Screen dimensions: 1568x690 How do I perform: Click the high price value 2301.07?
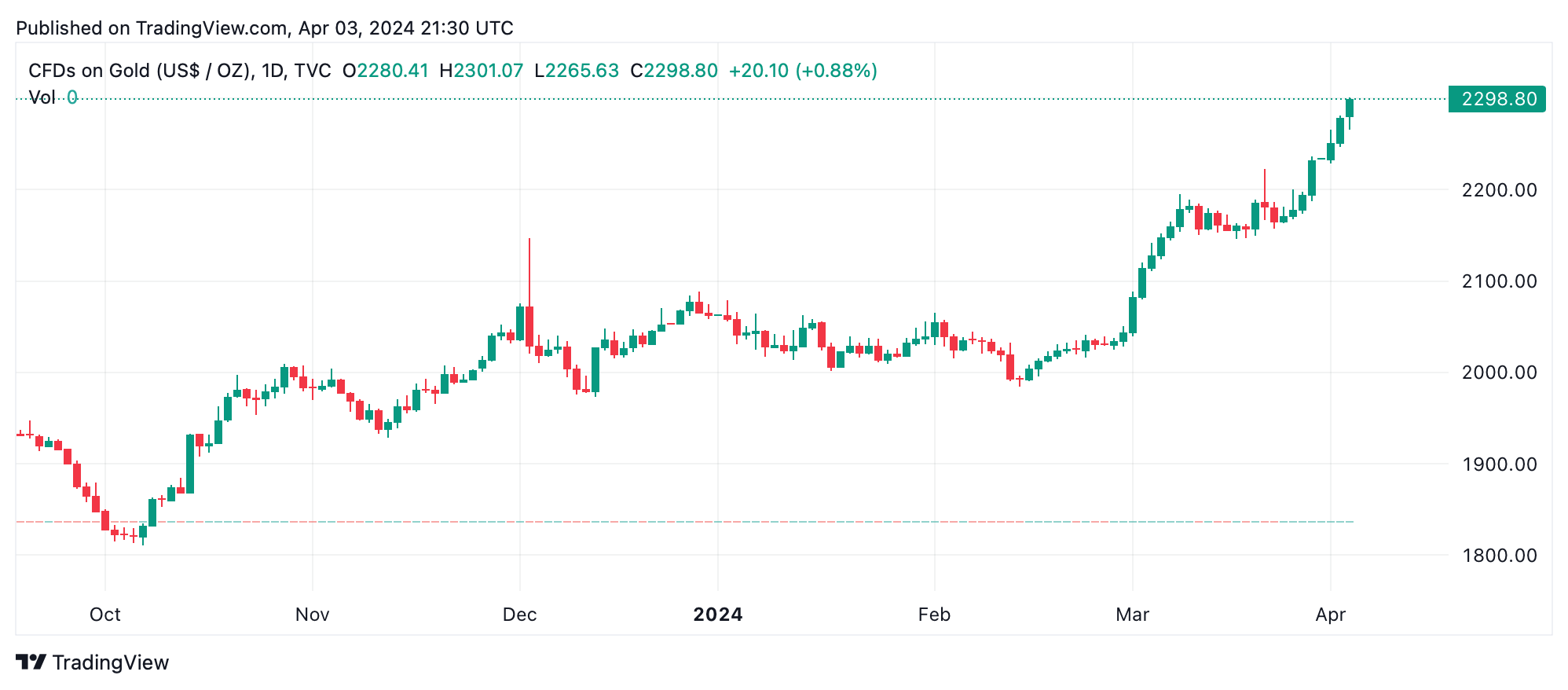tap(489, 71)
